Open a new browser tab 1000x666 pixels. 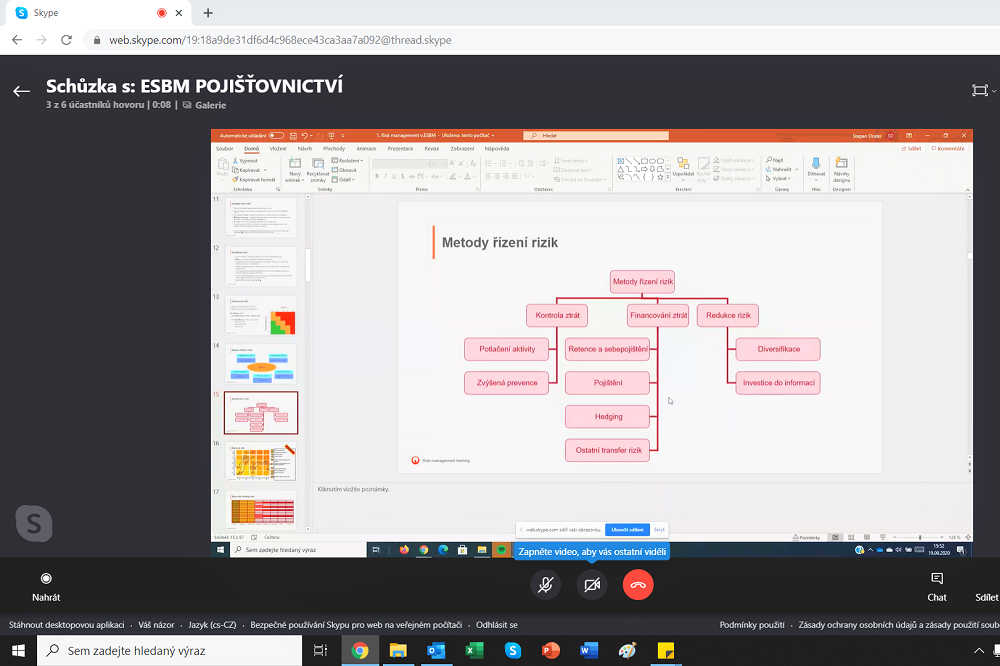[208, 13]
